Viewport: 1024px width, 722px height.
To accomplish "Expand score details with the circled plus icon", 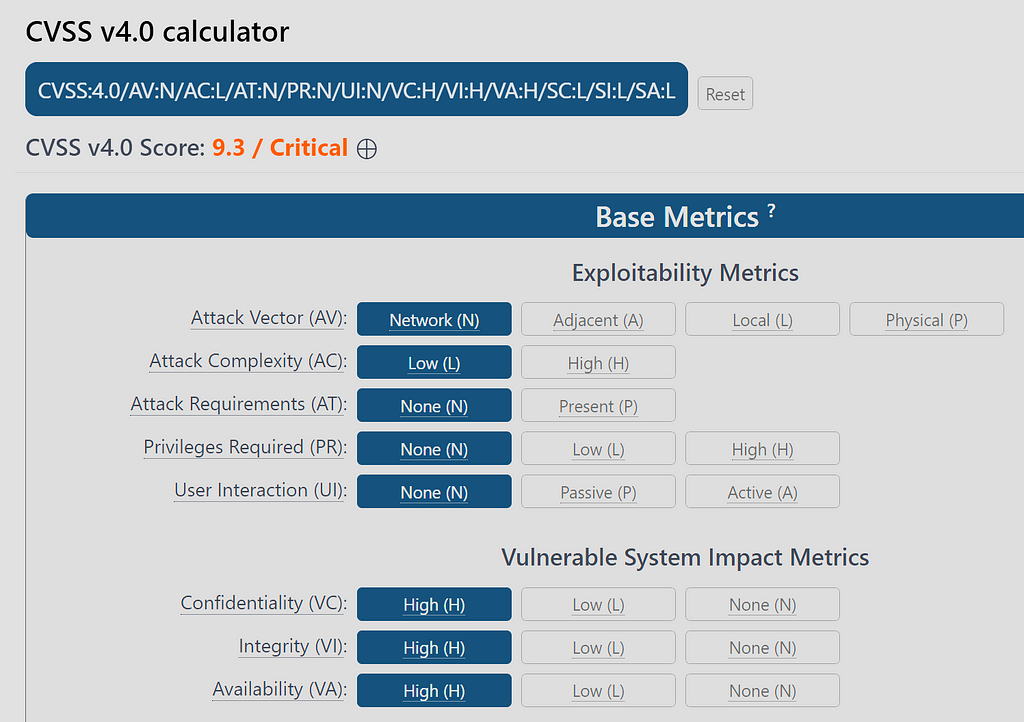I will coord(367,149).
